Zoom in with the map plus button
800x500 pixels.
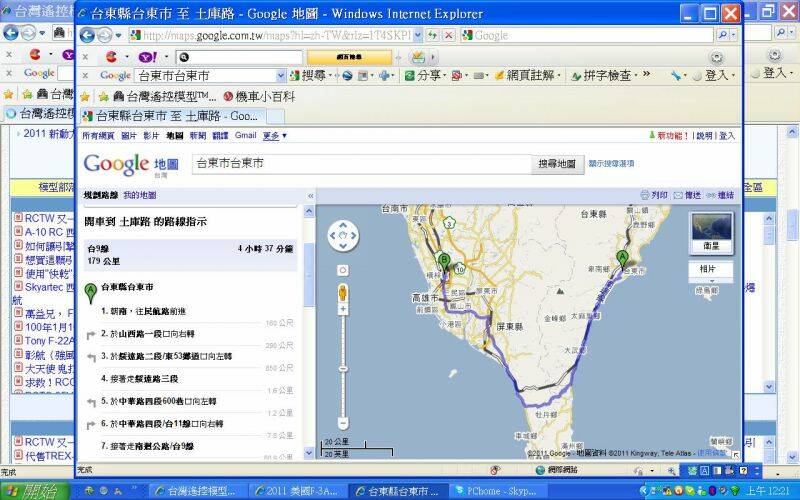tap(343, 309)
